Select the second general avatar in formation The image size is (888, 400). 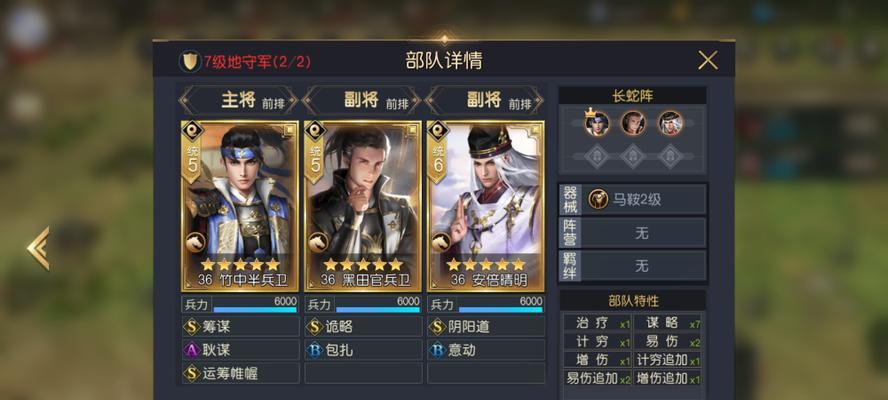(x=633, y=123)
